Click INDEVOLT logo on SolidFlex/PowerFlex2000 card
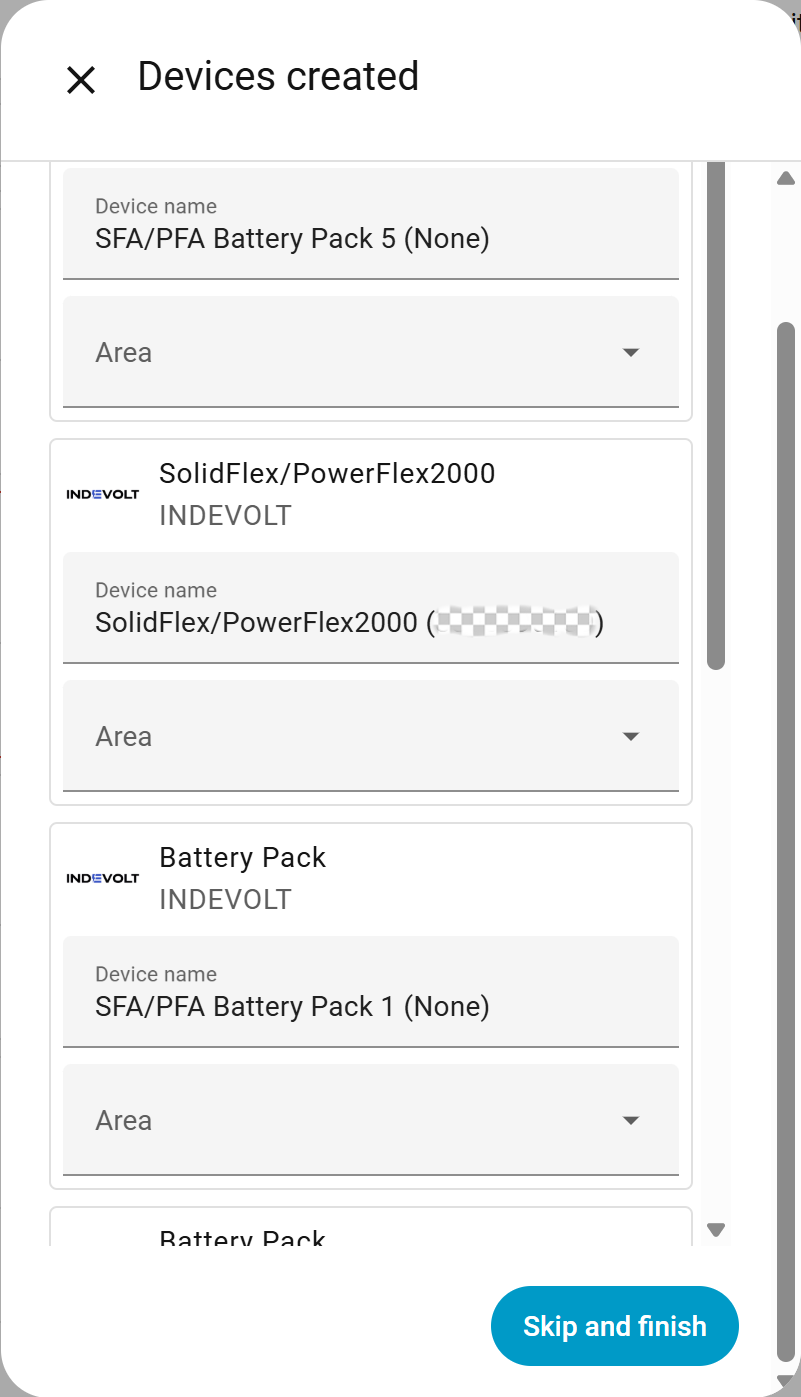Viewport: 801px width, 1397px height. [x=102, y=494]
